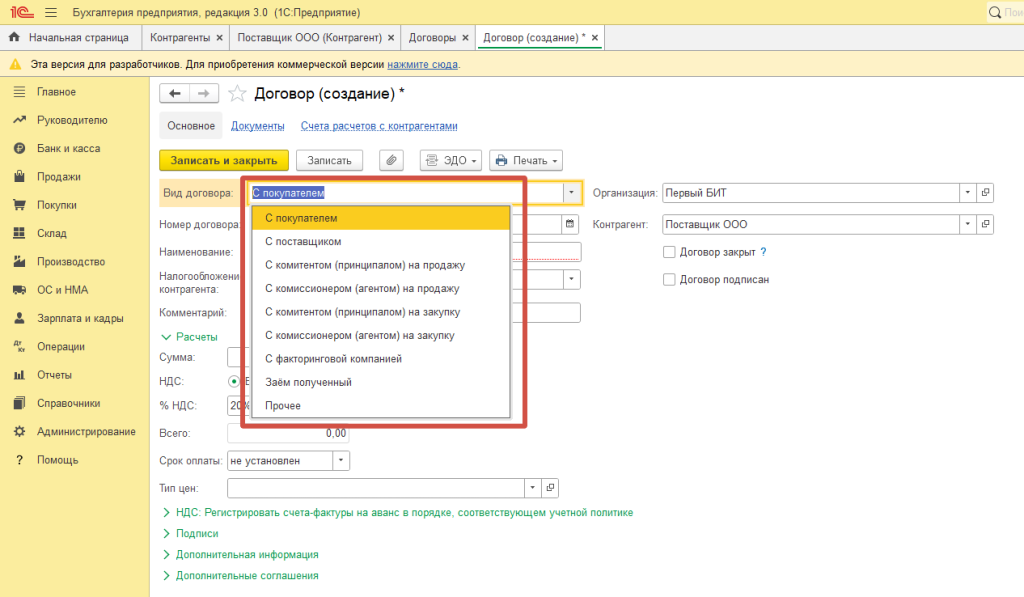Open the Банк и касса section

point(68,148)
